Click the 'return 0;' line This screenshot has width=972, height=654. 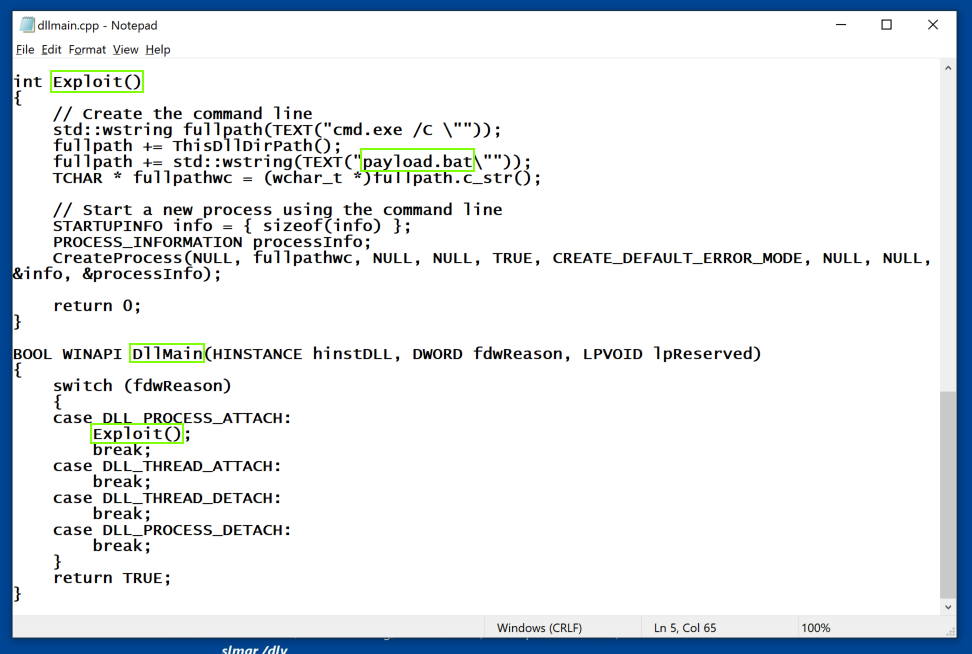[97, 306]
